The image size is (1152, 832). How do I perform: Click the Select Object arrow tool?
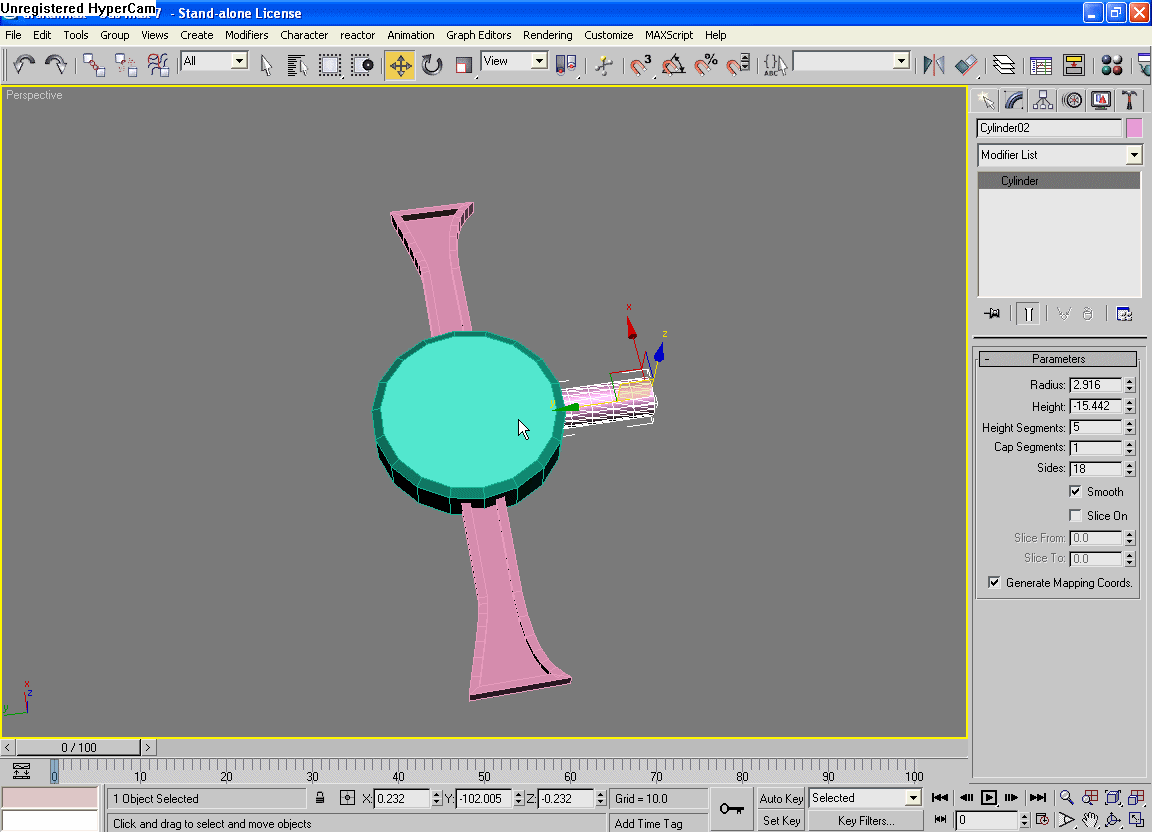266,65
